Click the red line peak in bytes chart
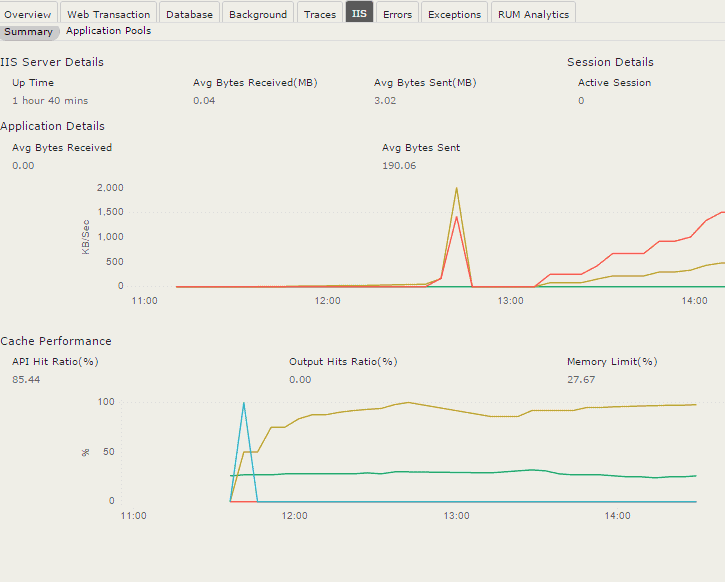The height and width of the screenshot is (582, 725). [457, 217]
